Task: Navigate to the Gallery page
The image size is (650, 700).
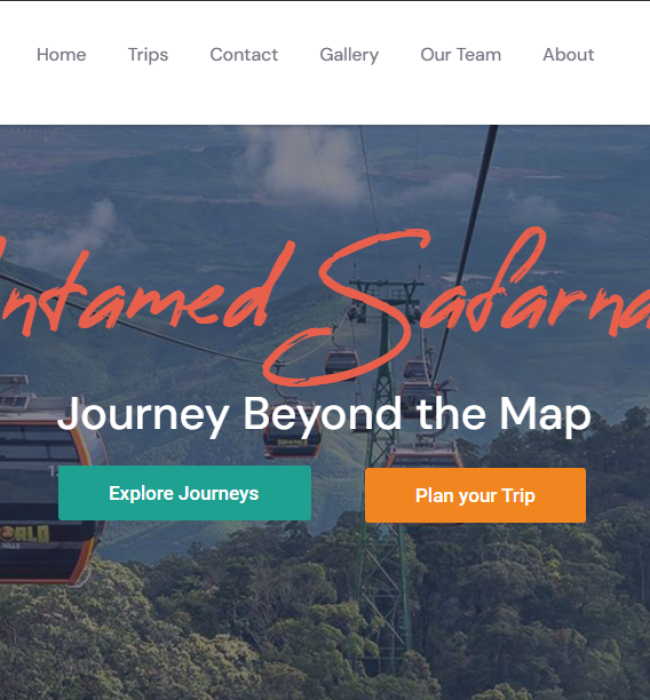Action: coord(349,55)
